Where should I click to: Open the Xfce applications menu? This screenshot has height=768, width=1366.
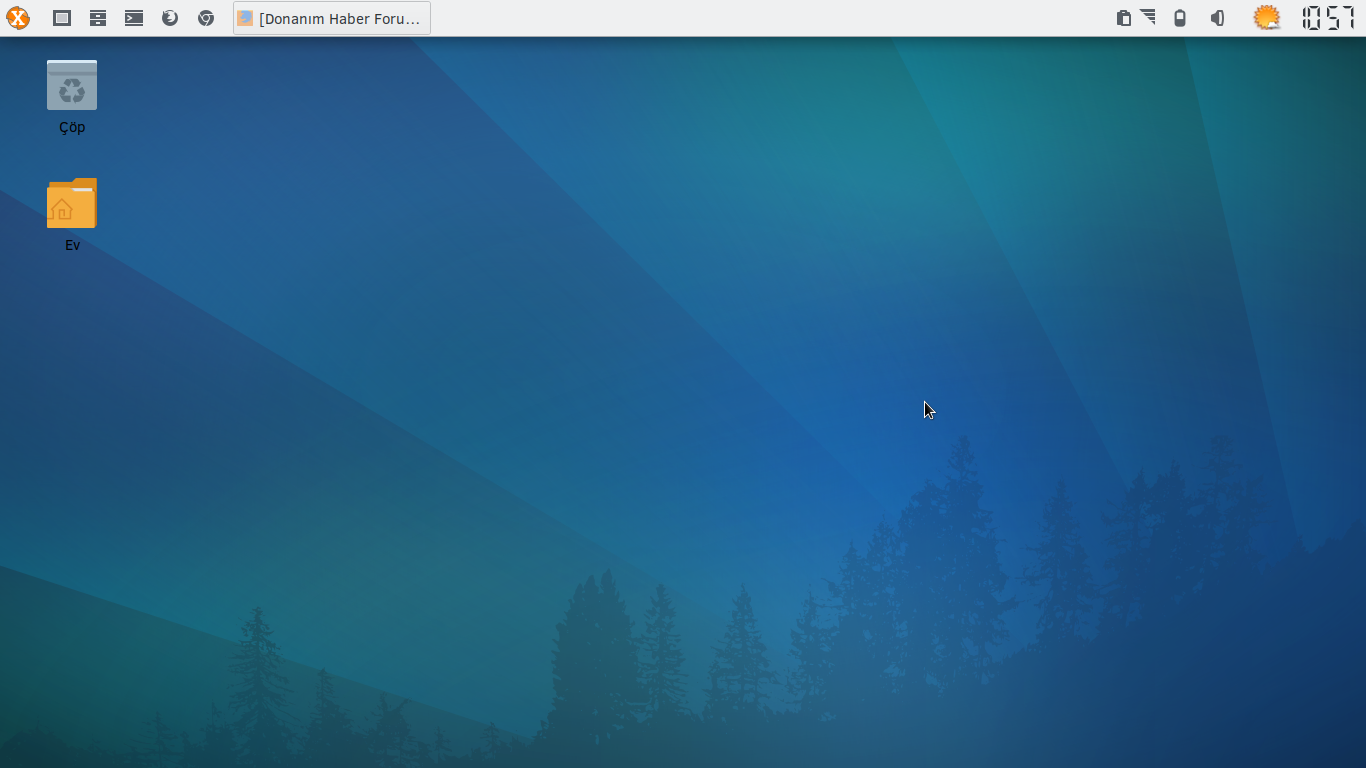tap(18, 18)
